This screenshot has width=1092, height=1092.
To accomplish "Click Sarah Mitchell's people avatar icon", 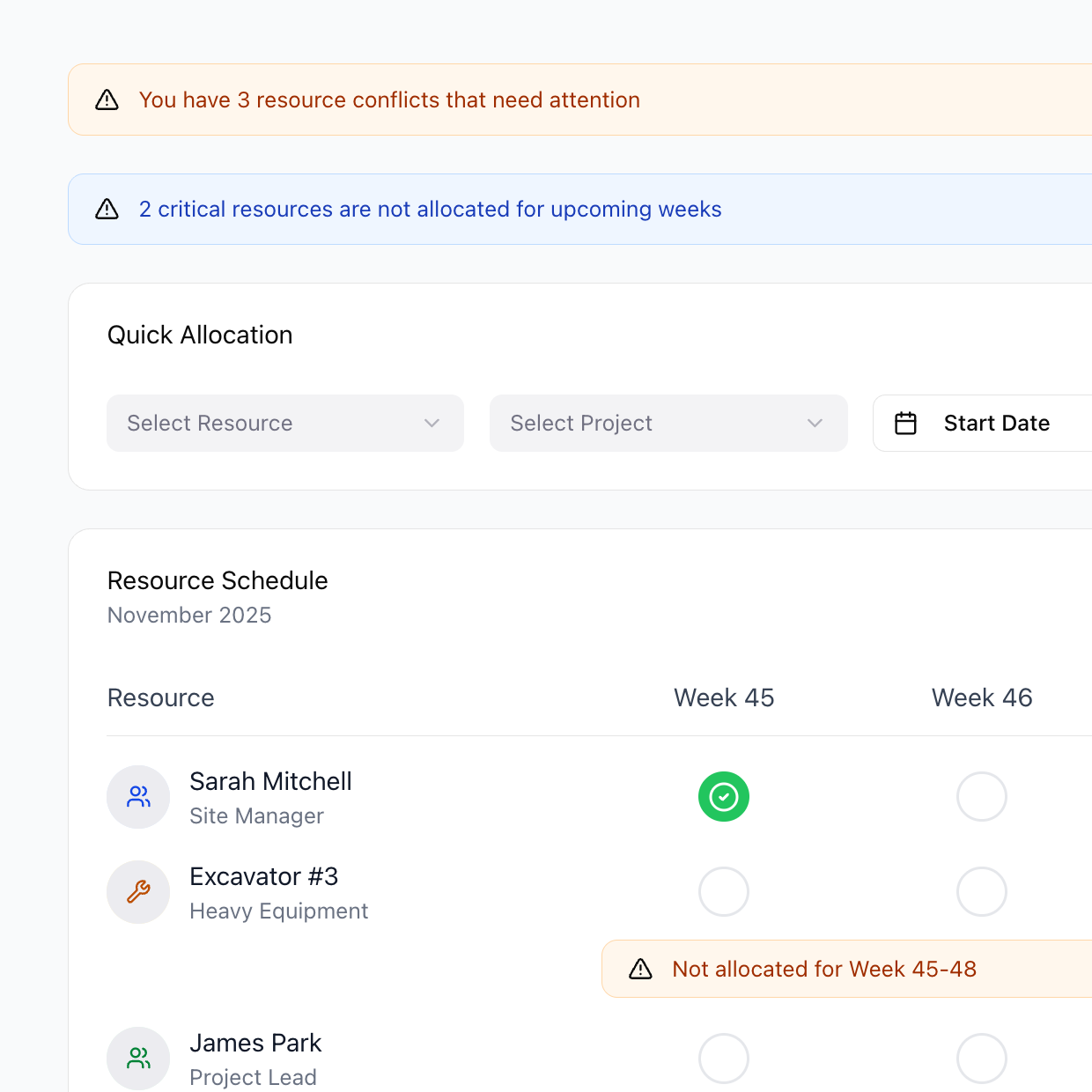I will coord(138,797).
